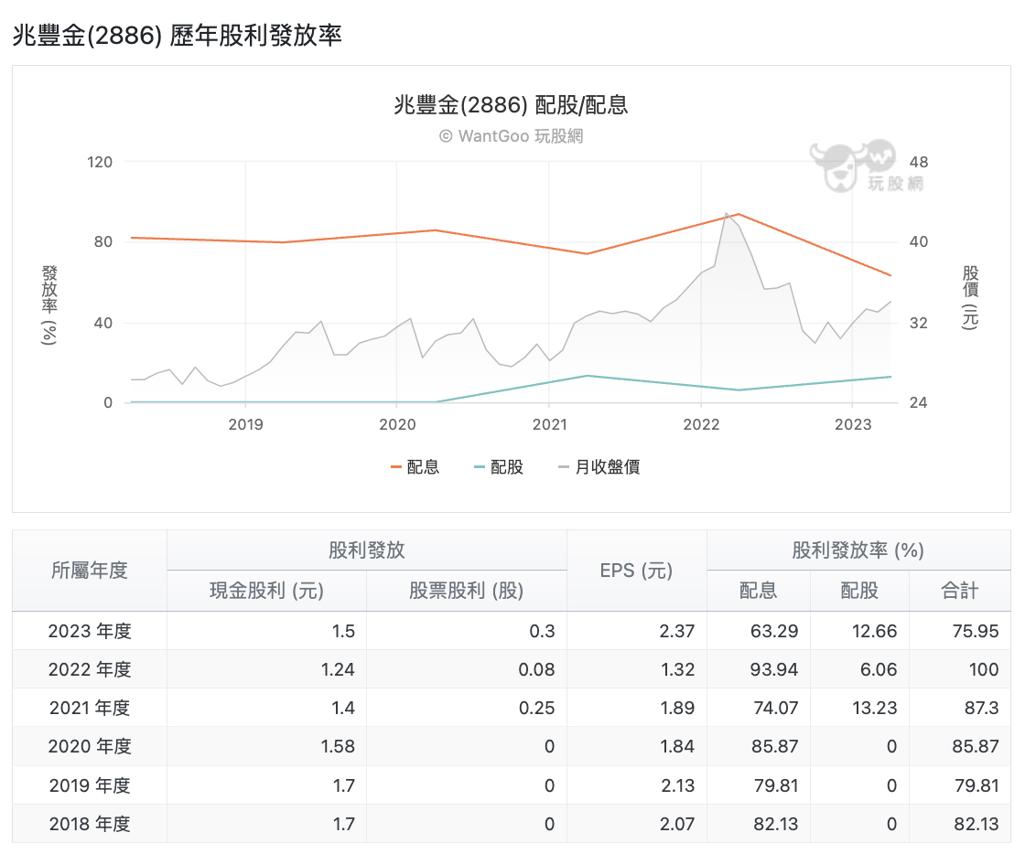Click the 2018 年度 EPS value 2.07
Image resolution: width=1024 pixels, height=854 pixels.
tap(678, 824)
